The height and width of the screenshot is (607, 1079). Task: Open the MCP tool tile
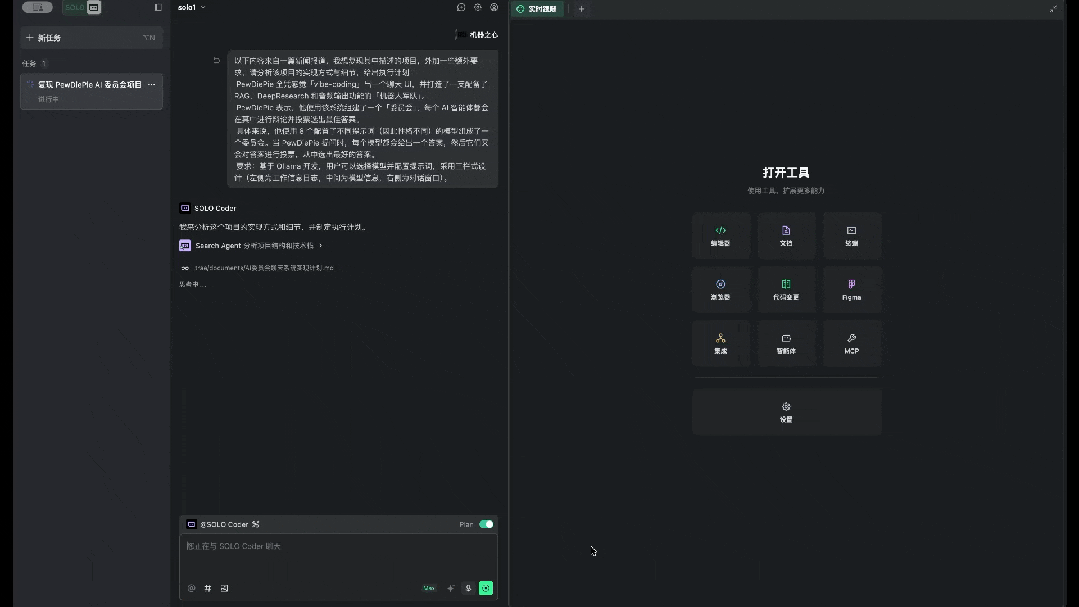(x=851, y=343)
